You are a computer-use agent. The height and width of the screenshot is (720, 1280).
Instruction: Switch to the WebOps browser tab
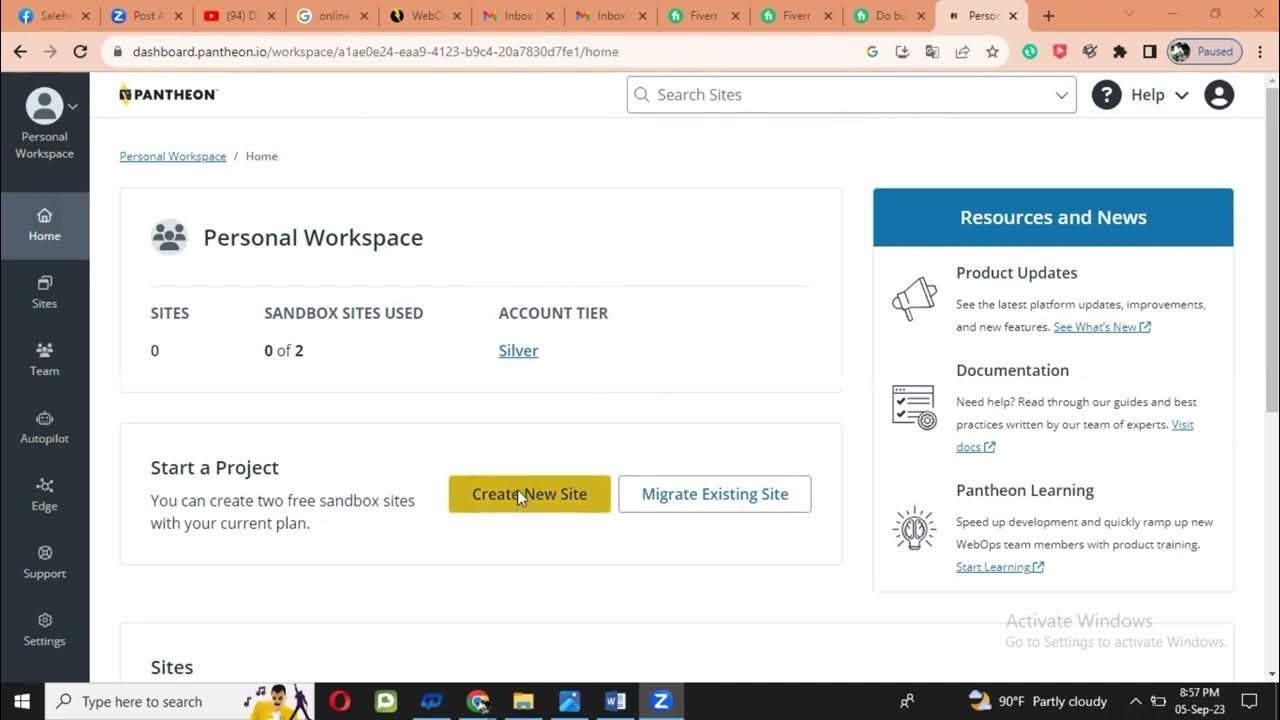(x=423, y=16)
